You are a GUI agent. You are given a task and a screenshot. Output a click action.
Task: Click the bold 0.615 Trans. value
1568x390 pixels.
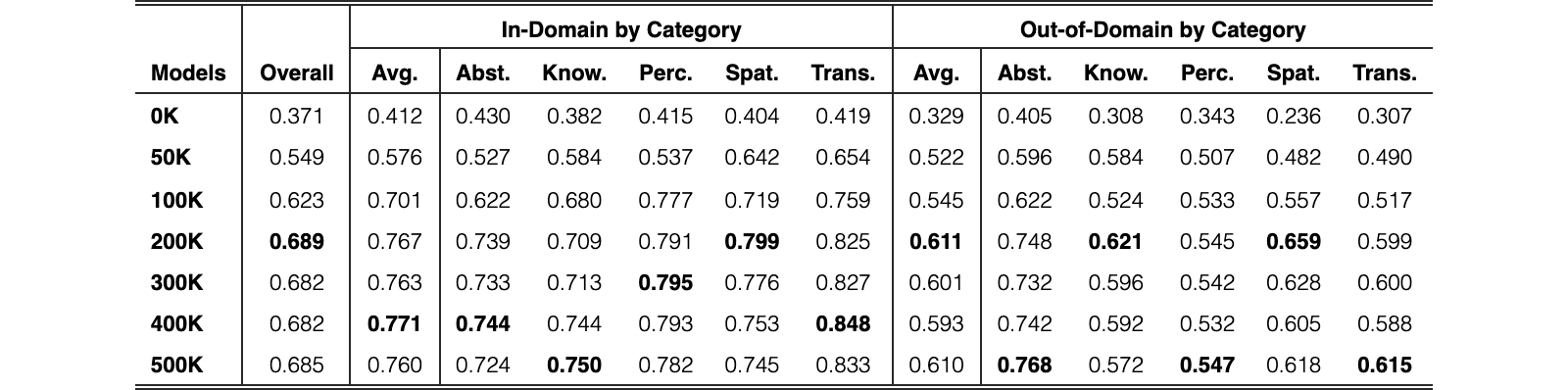click(x=1385, y=365)
